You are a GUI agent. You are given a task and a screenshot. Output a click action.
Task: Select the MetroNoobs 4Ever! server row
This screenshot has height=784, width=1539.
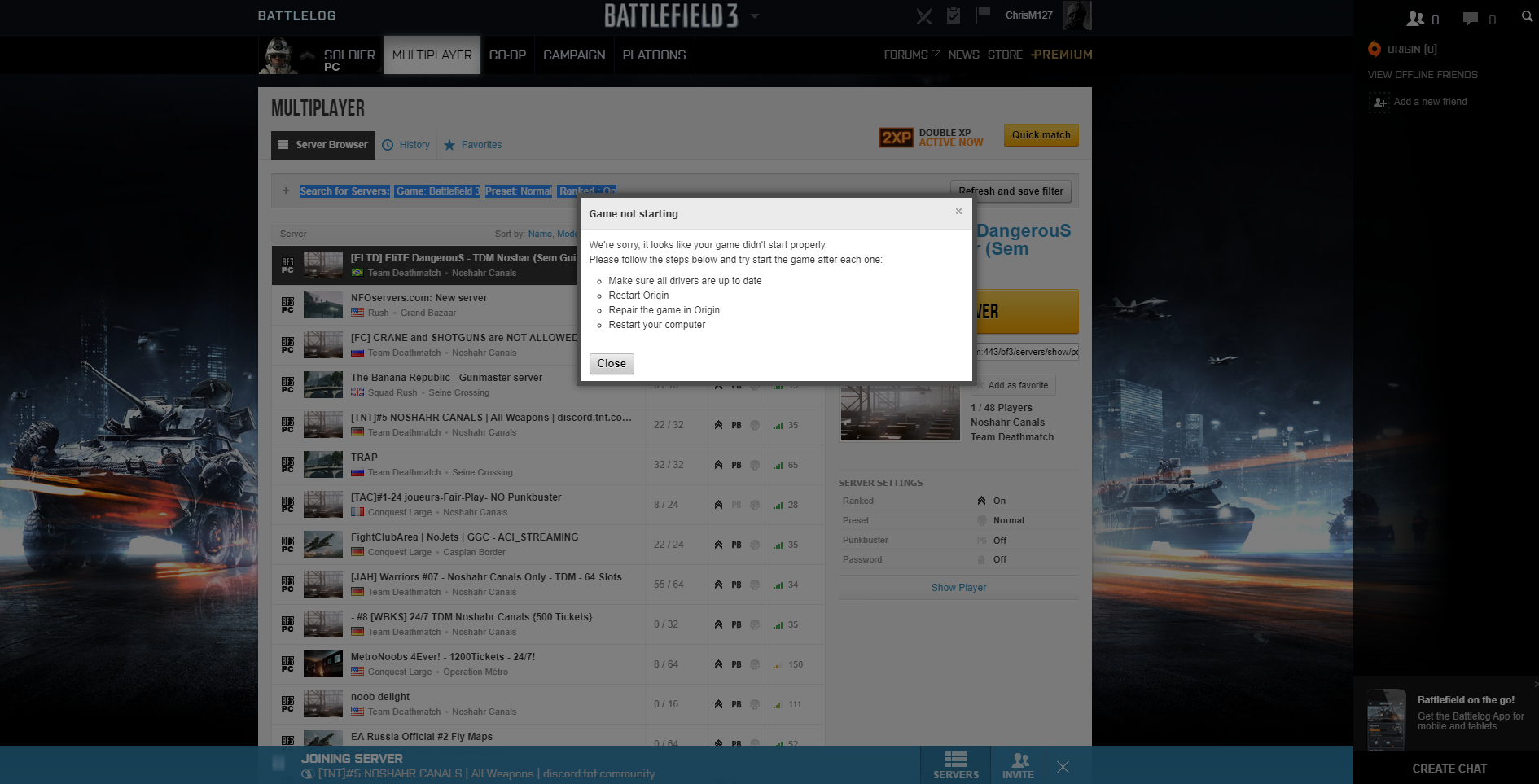[548, 664]
